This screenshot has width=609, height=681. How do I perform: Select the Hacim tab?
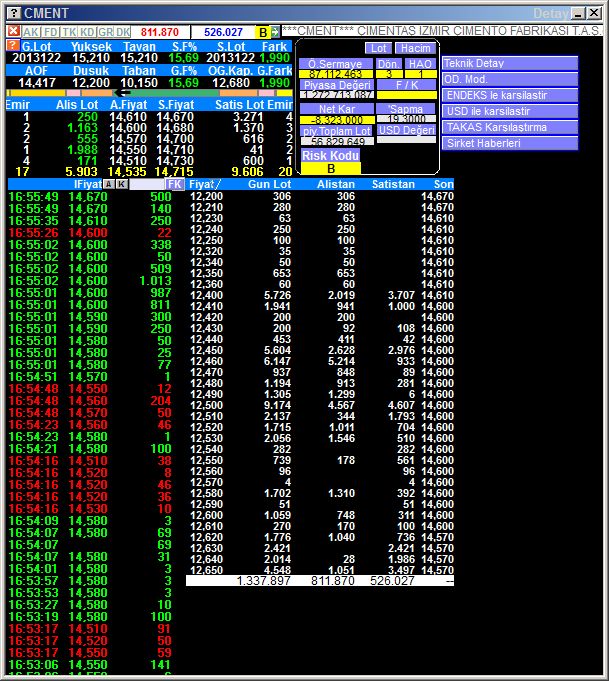416,48
